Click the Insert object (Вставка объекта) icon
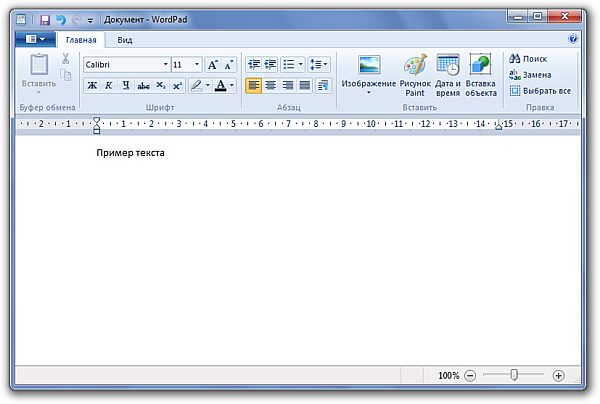The width and height of the screenshot is (600, 404). click(x=480, y=75)
